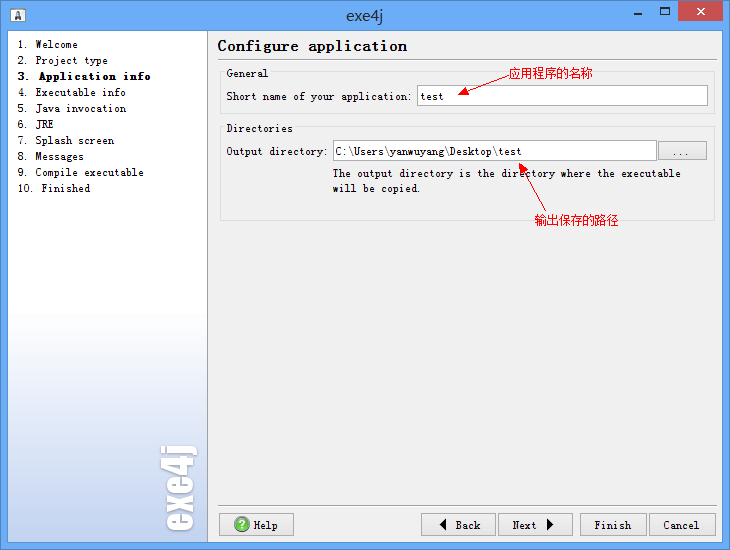Cancel the exe4j wizard

click(x=682, y=525)
